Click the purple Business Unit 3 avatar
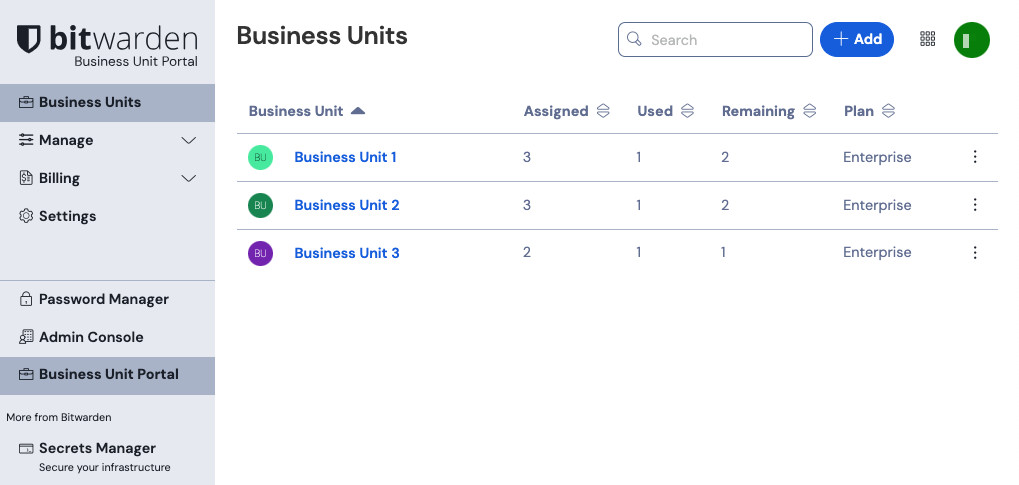 260,253
